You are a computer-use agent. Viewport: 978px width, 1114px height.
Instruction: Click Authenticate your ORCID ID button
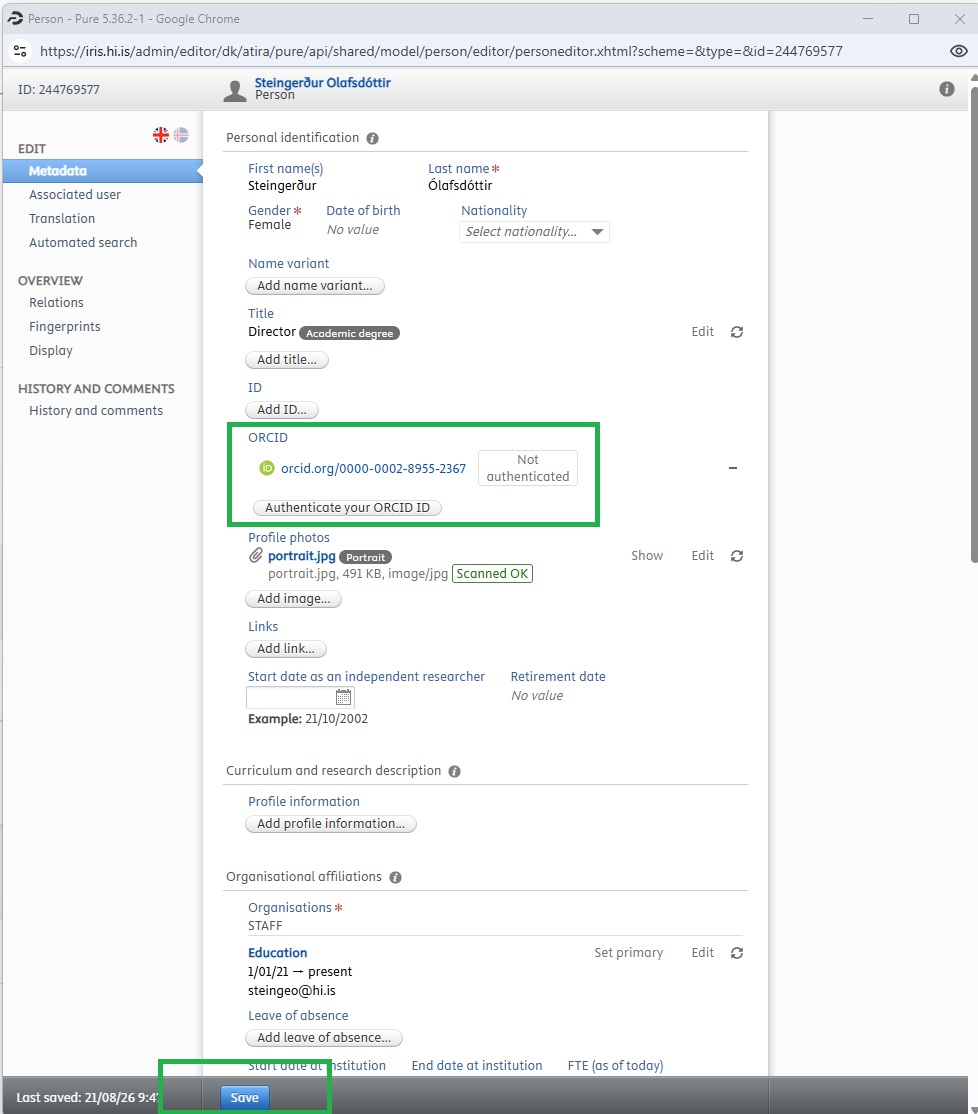tap(347, 508)
